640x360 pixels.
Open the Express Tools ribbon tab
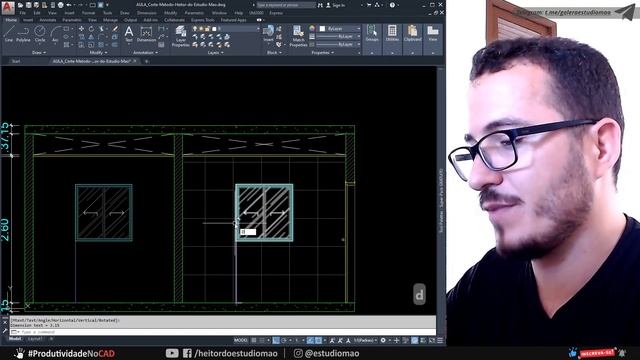click(202, 20)
